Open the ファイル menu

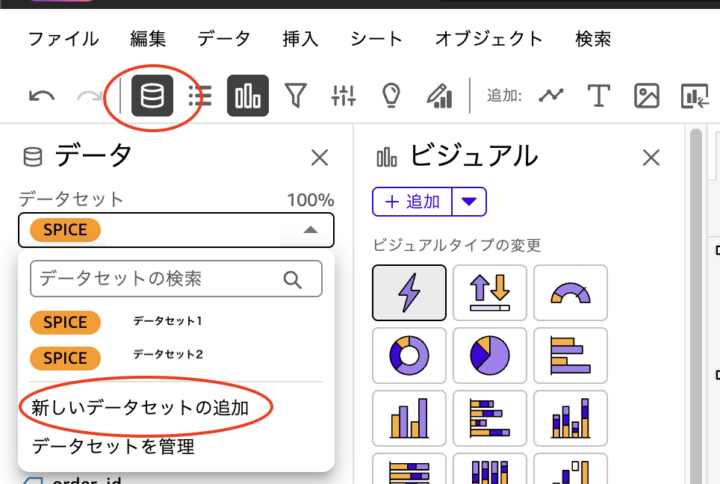coord(63,39)
